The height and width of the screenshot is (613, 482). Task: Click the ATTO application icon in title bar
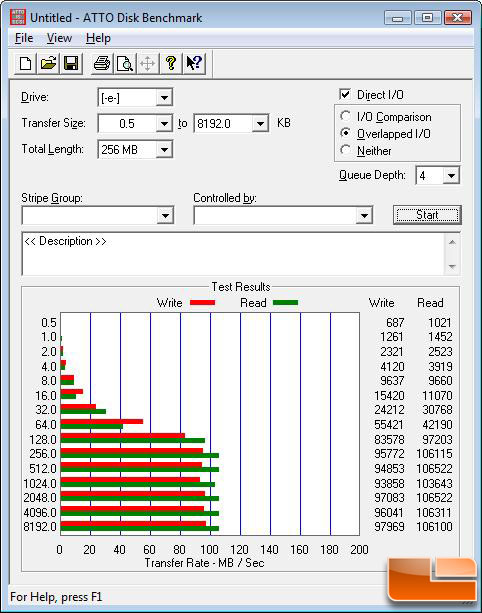[18, 17]
